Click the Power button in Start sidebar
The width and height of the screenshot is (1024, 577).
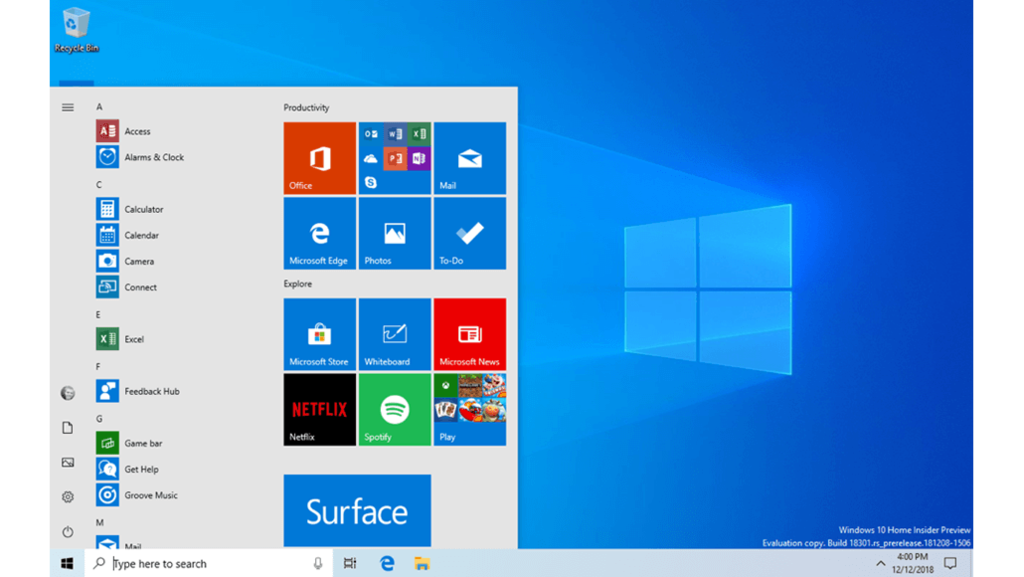point(67,532)
